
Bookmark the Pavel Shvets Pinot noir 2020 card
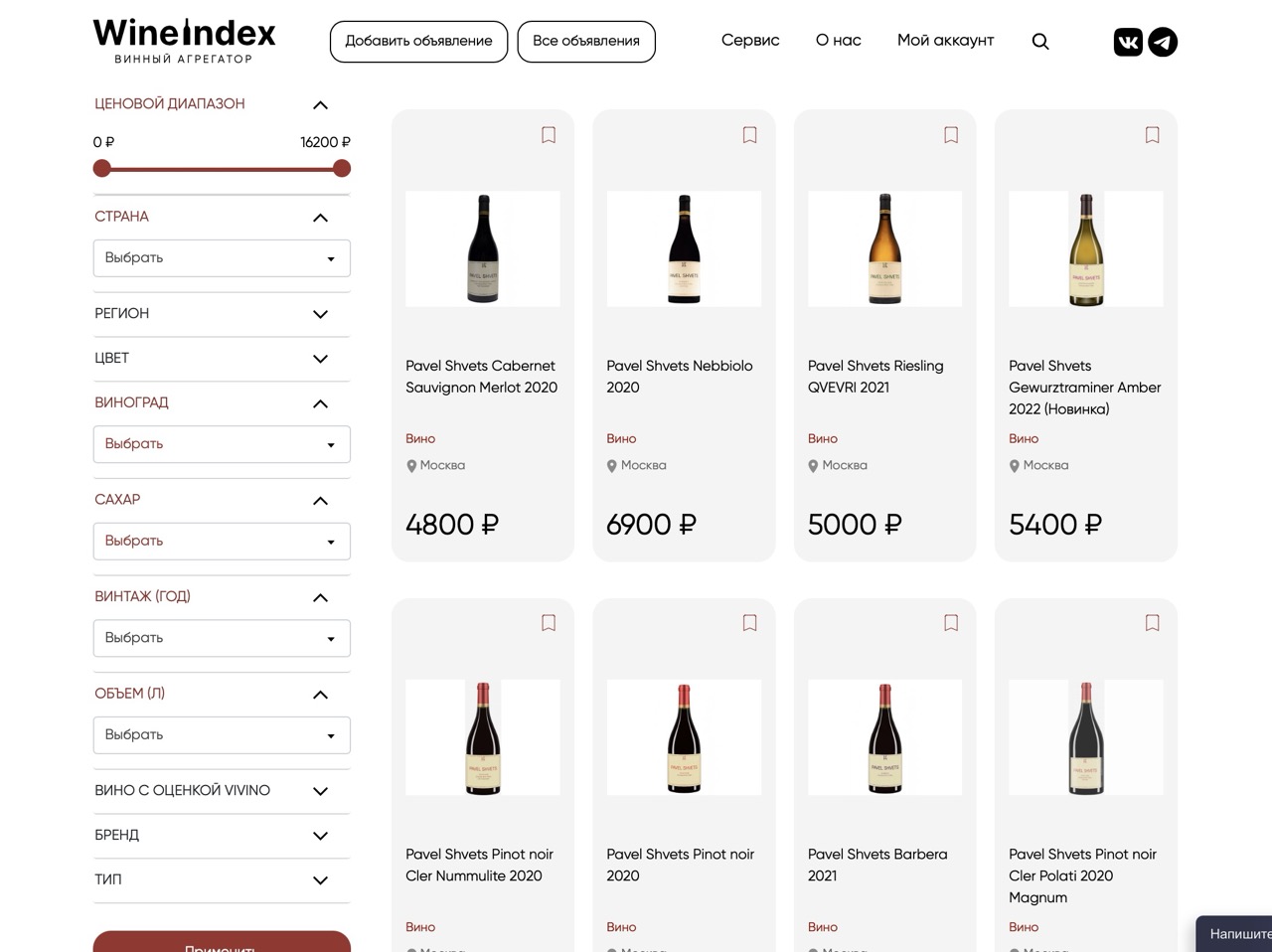click(x=750, y=623)
